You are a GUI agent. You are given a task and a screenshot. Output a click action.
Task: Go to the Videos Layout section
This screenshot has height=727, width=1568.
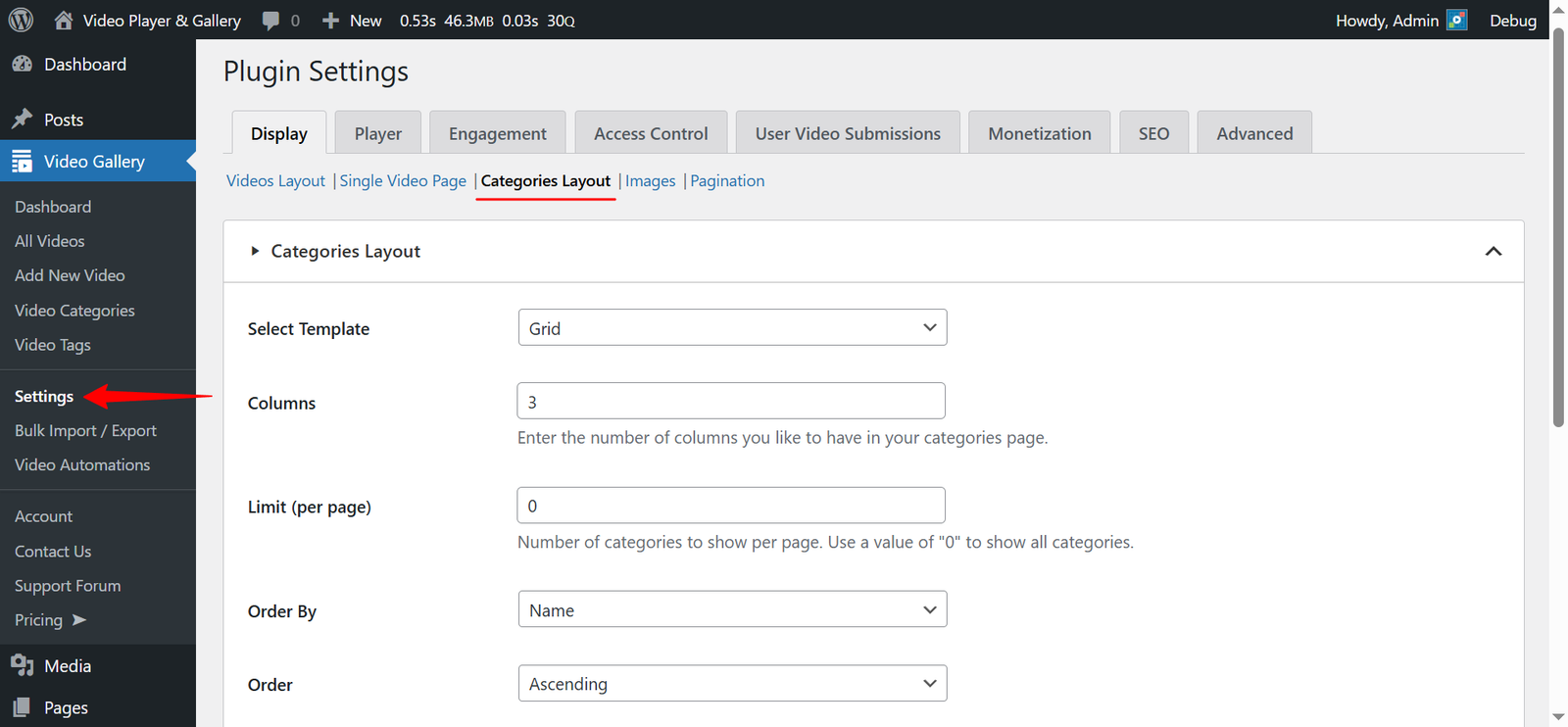pyautogui.click(x=275, y=180)
